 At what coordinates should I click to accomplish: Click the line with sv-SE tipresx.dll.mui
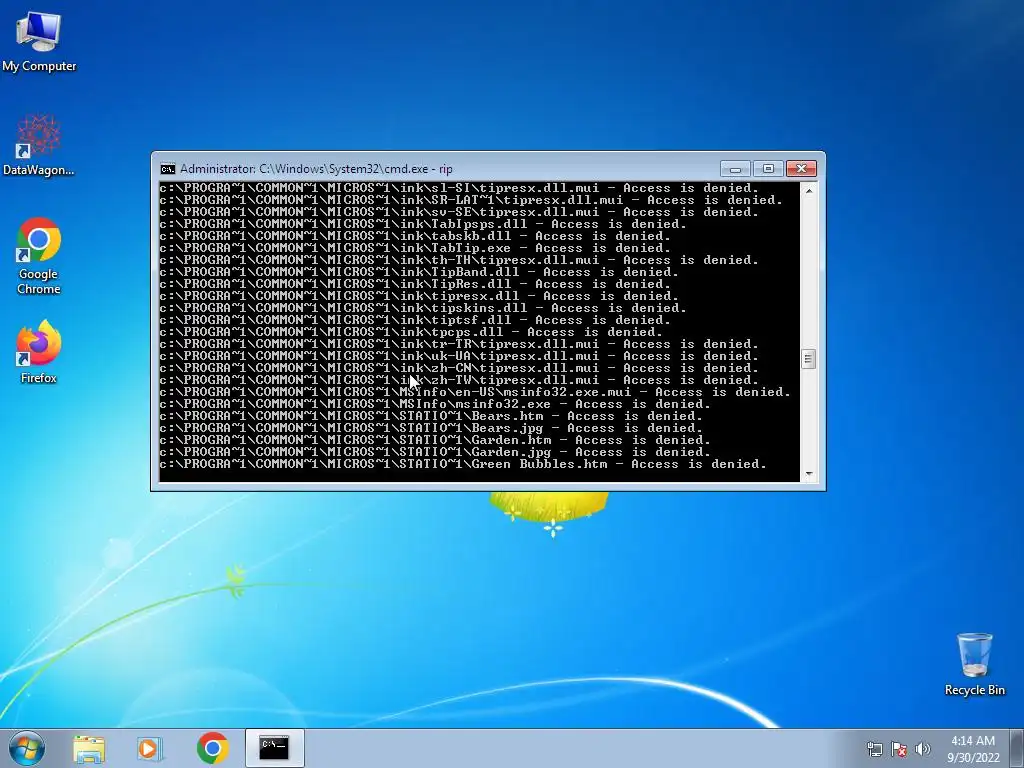coord(459,212)
